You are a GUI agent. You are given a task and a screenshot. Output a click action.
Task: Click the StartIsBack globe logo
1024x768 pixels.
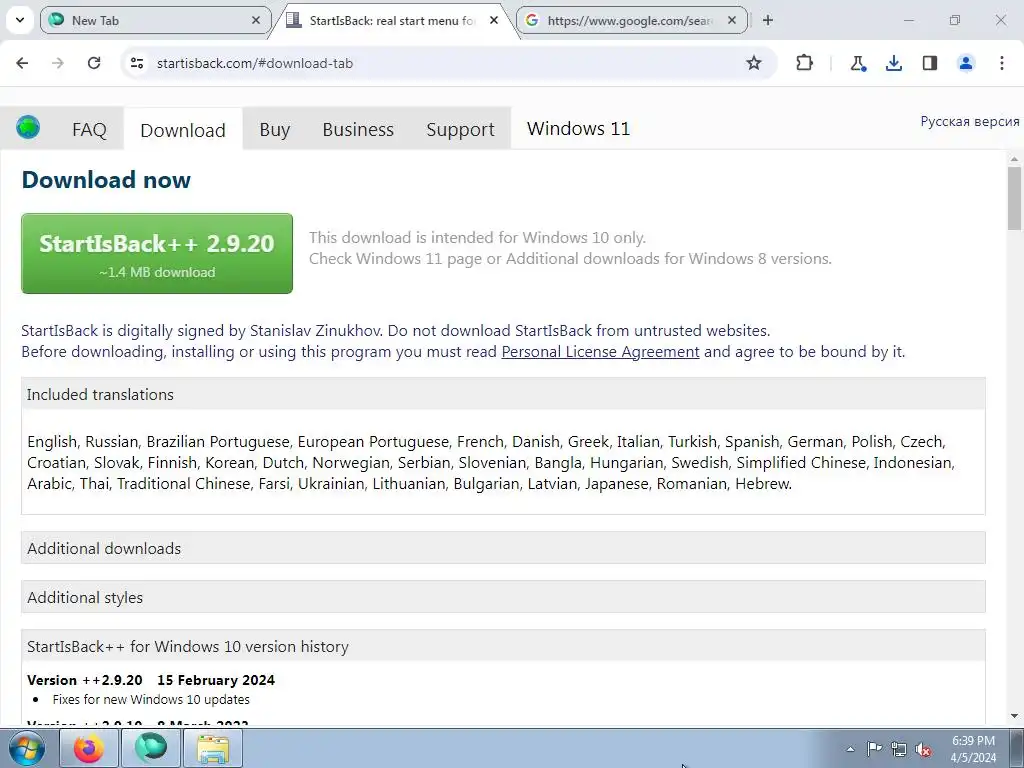click(x=28, y=127)
